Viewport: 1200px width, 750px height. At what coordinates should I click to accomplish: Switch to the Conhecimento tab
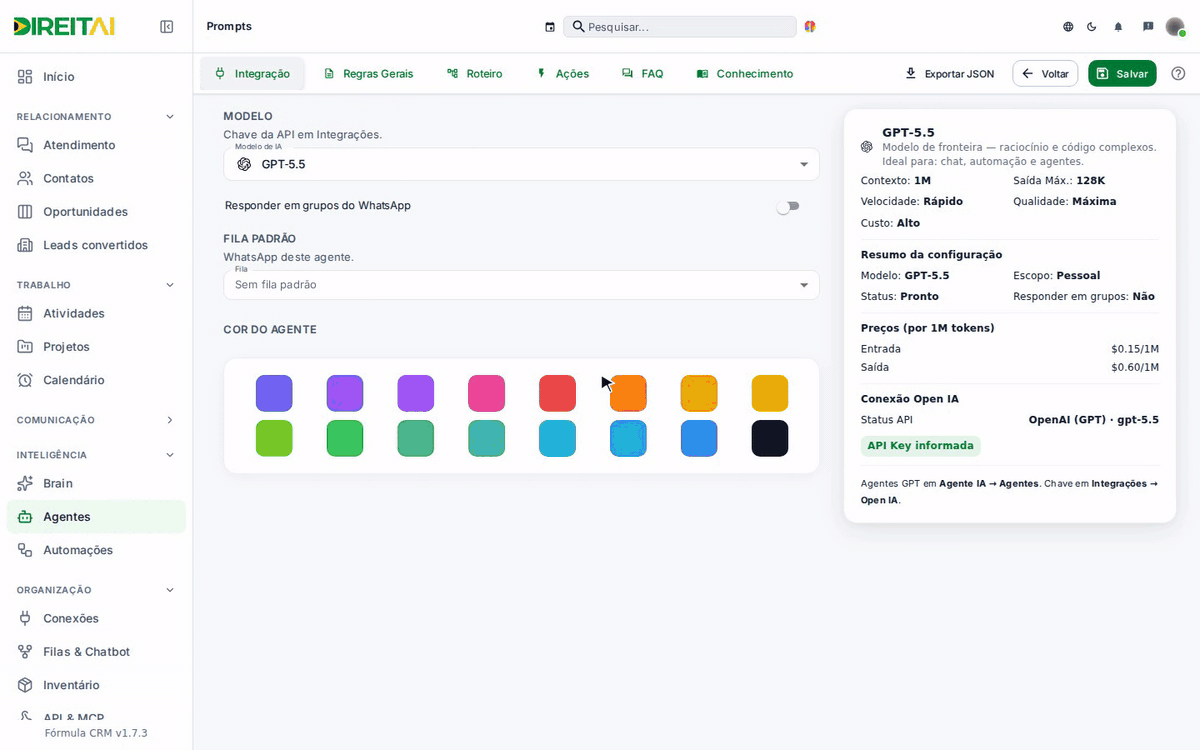(x=745, y=74)
